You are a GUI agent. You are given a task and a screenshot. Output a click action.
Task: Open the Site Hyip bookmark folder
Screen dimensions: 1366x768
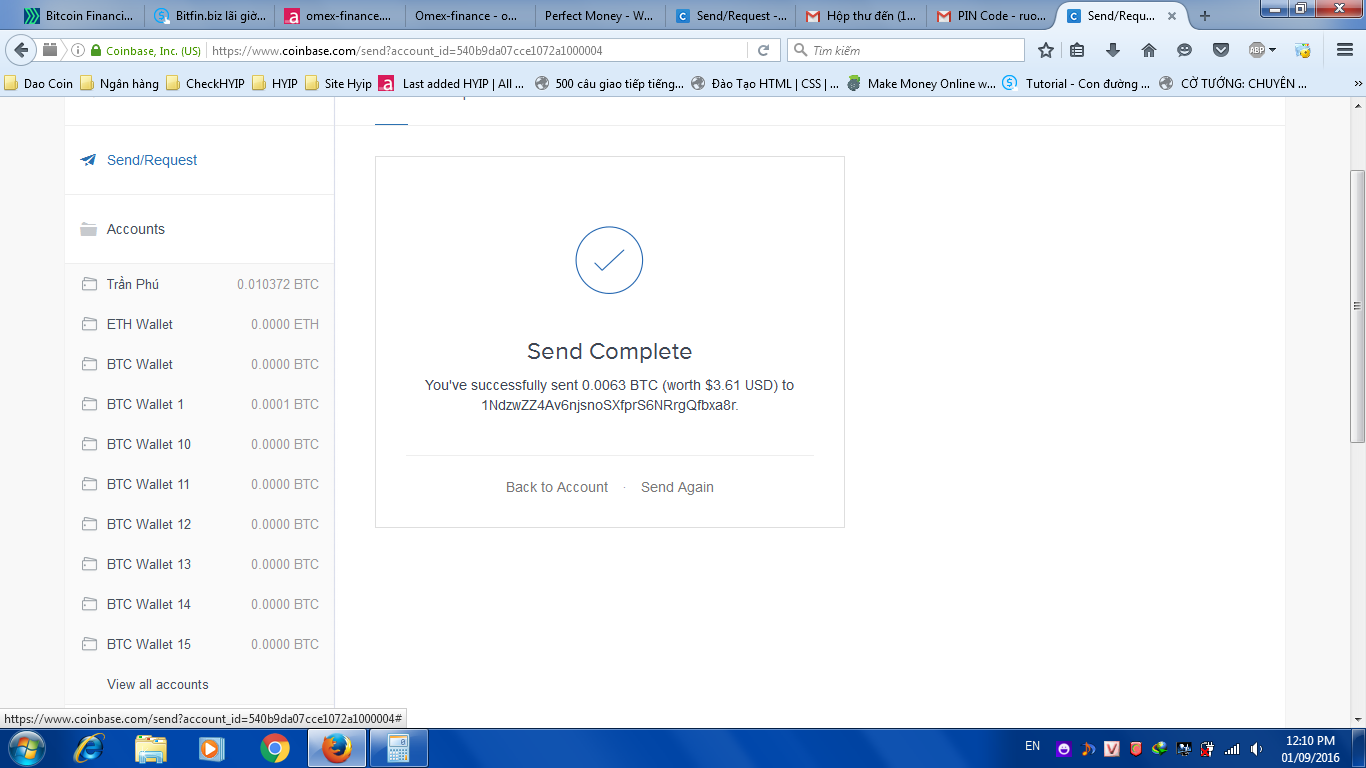[x=338, y=84]
